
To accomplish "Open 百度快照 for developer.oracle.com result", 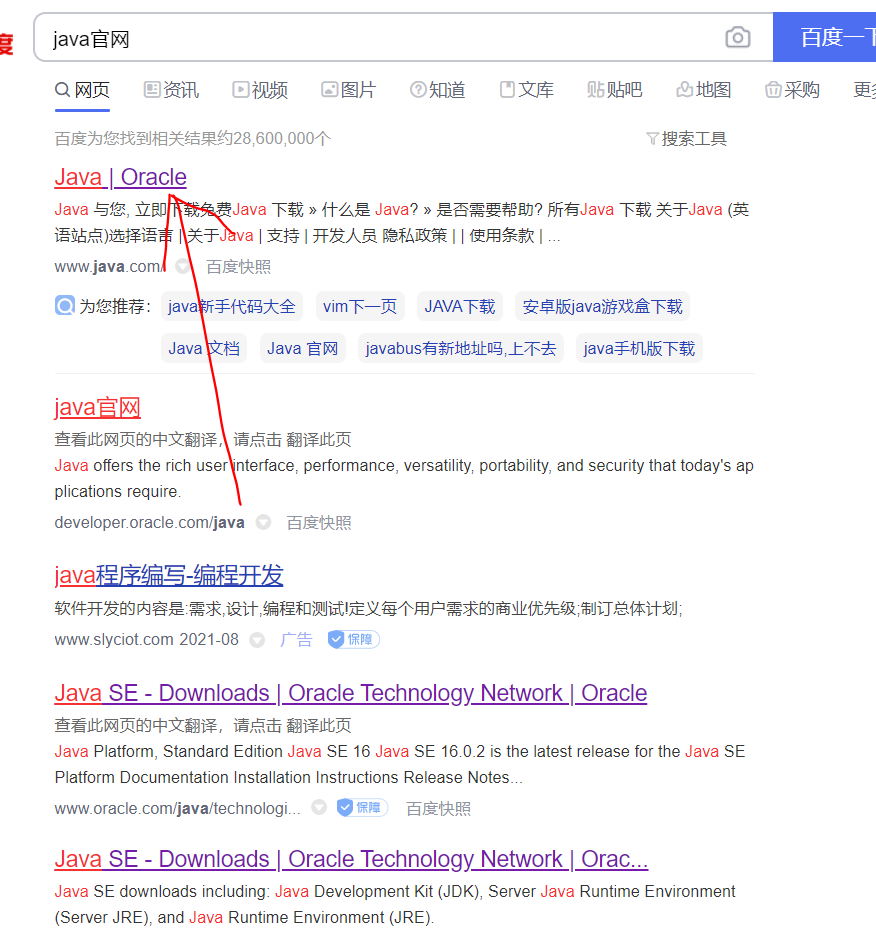I will point(318,522).
